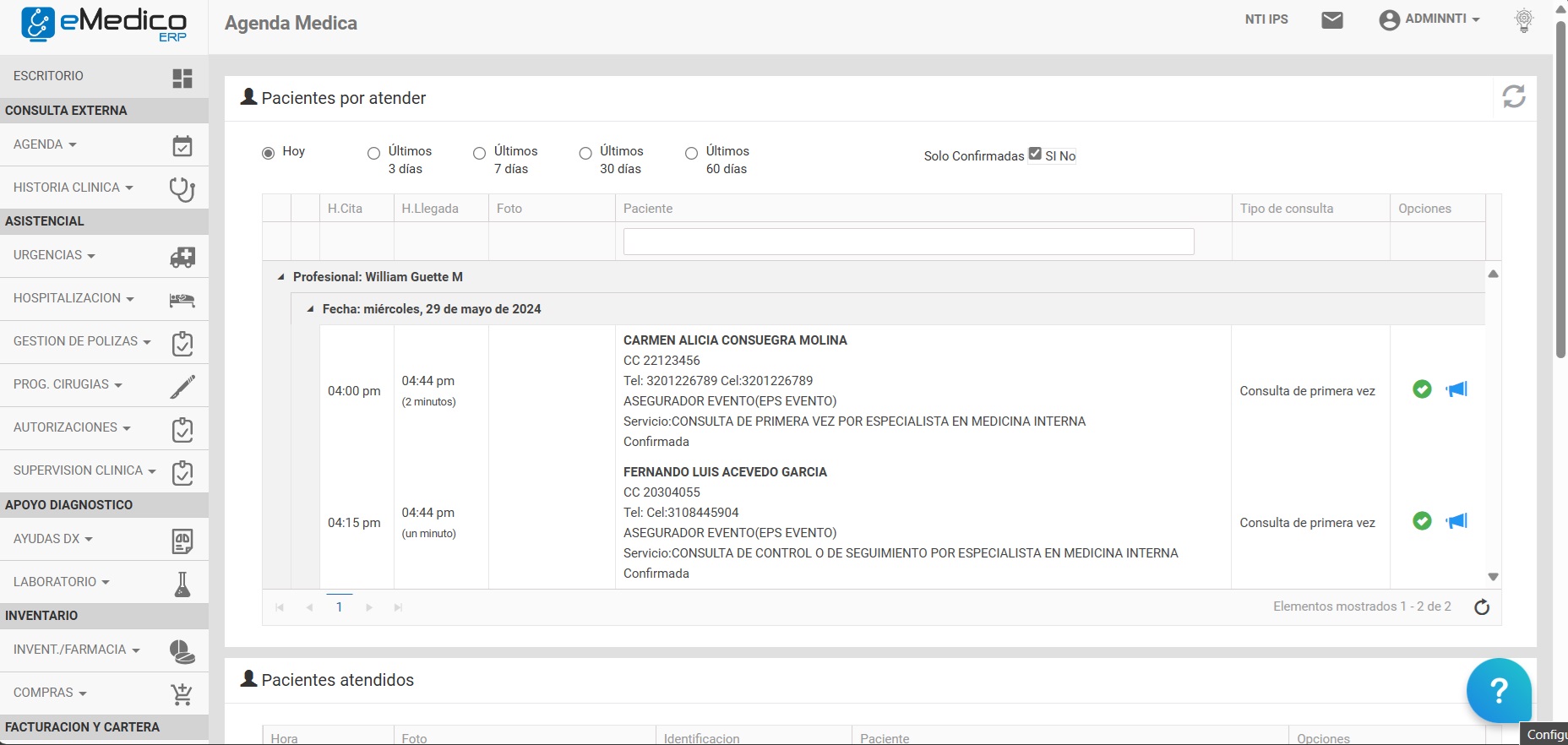Click the Prog. Cirugias scalpel icon
Image resolution: width=1568 pixels, height=745 pixels.
click(182, 386)
